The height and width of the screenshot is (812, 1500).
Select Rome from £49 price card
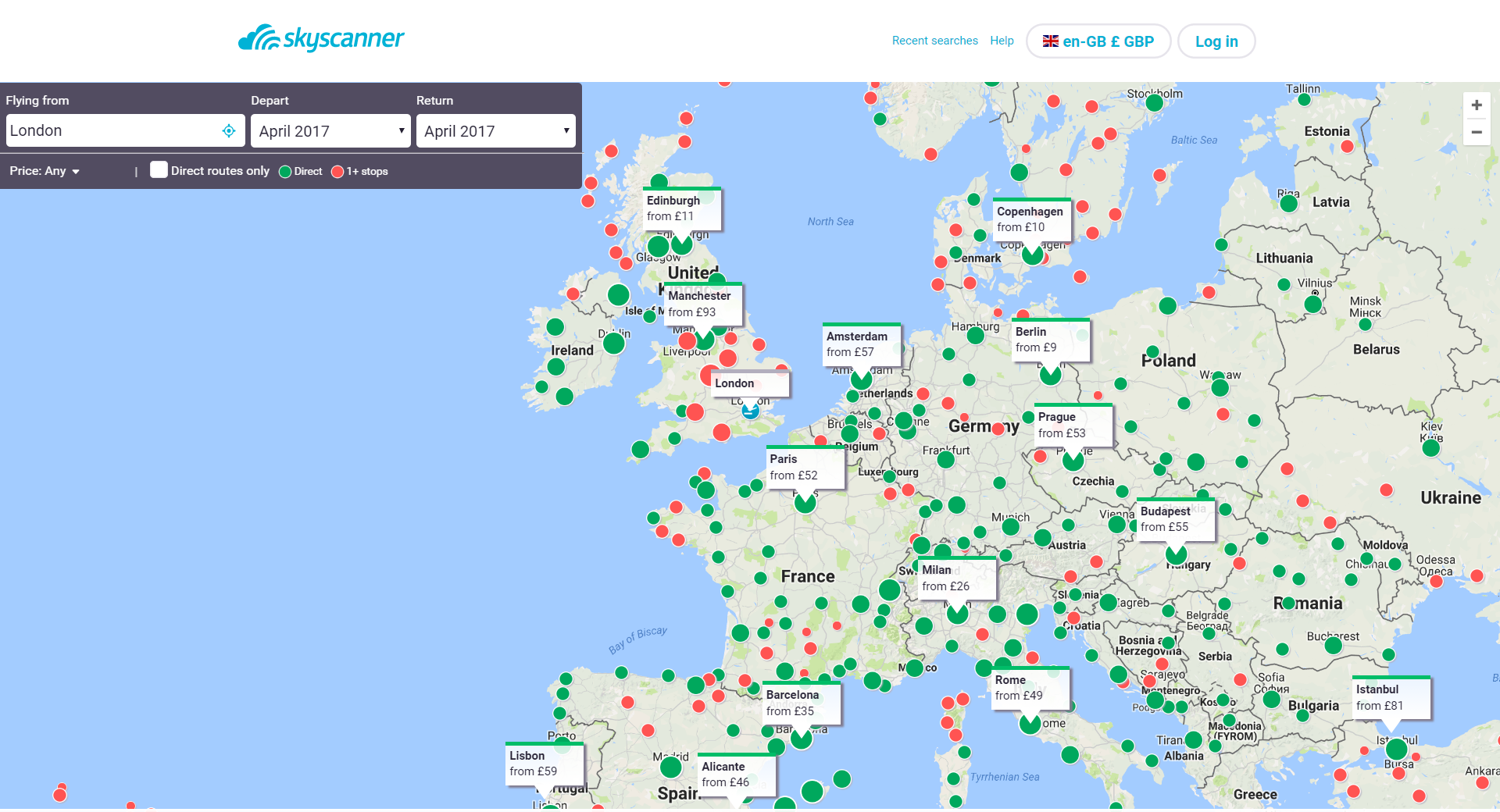tap(1030, 688)
